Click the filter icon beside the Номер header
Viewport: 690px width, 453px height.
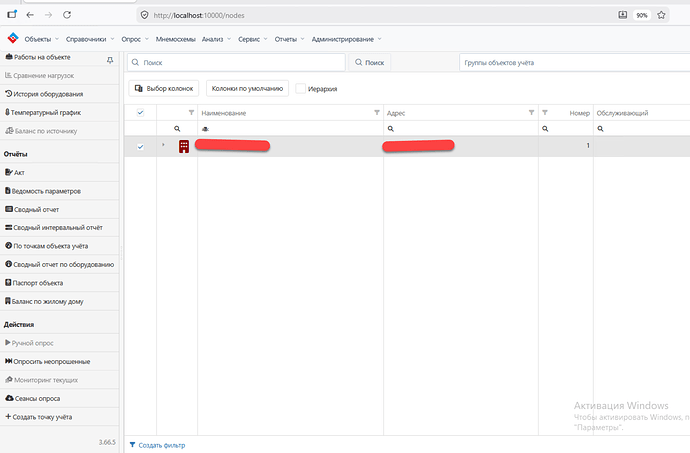tap(545, 113)
